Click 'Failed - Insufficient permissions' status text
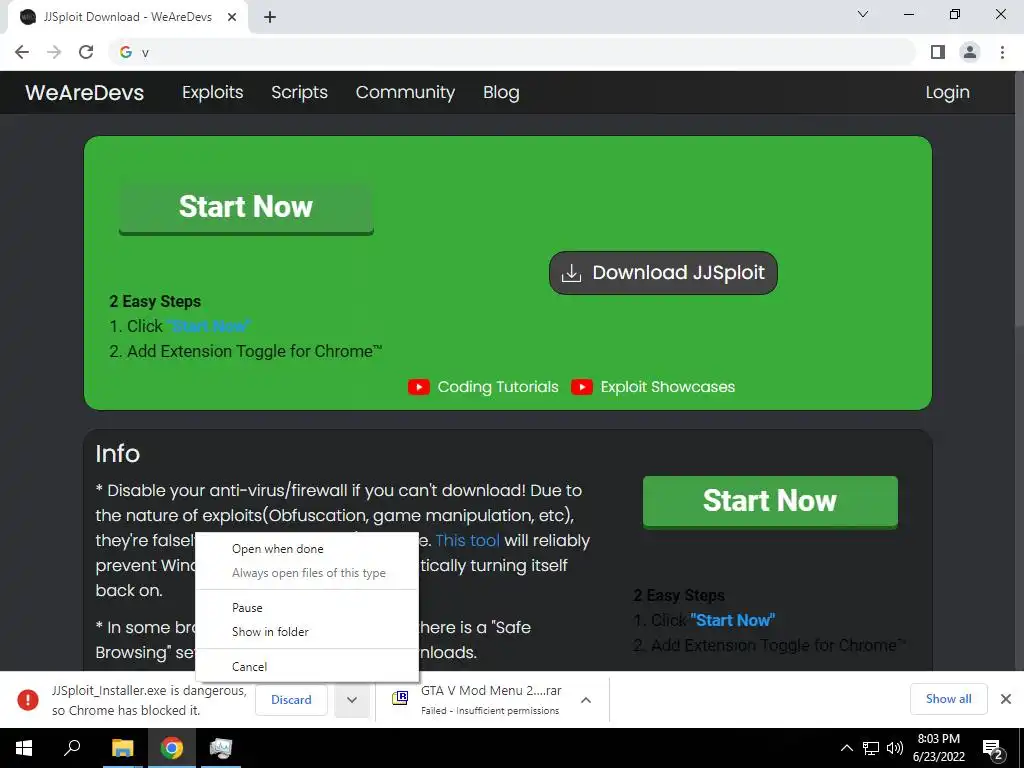 (490, 711)
